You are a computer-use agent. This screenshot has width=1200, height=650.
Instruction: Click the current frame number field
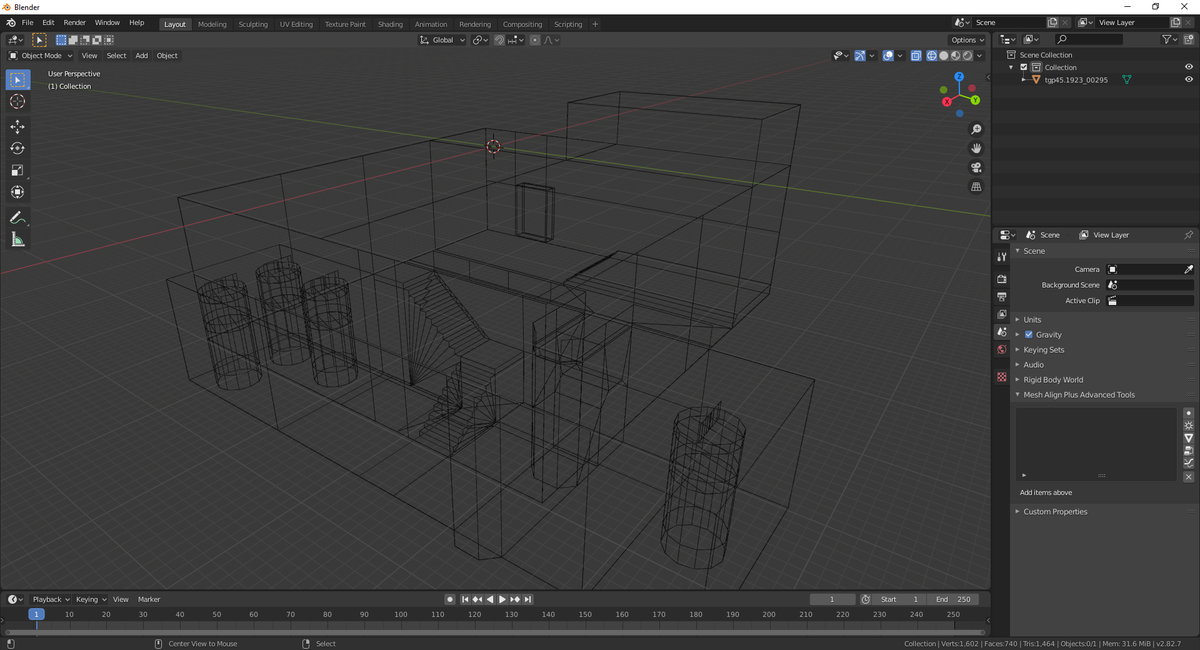click(x=833, y=599)
